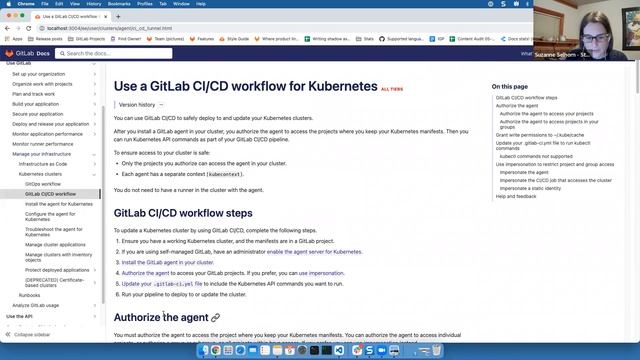
Task: Jump to kubectl commands not supported
Action: coord(536,156)
